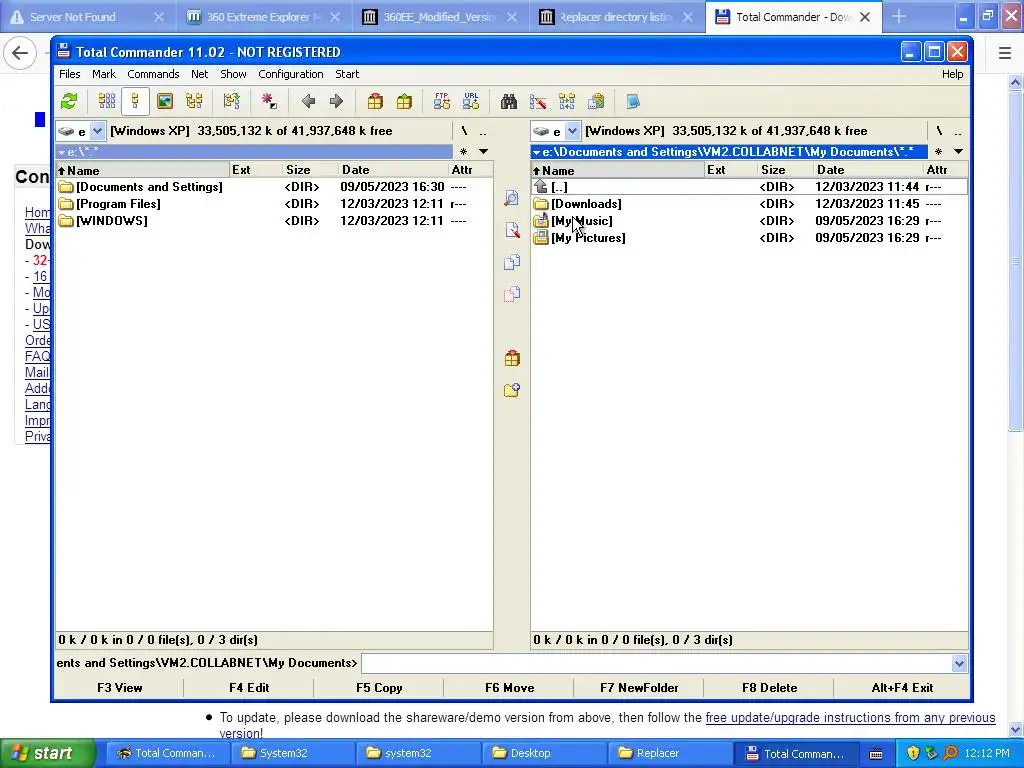Open the Mark menu
The image size is (1024, 768).
[104, 74]
